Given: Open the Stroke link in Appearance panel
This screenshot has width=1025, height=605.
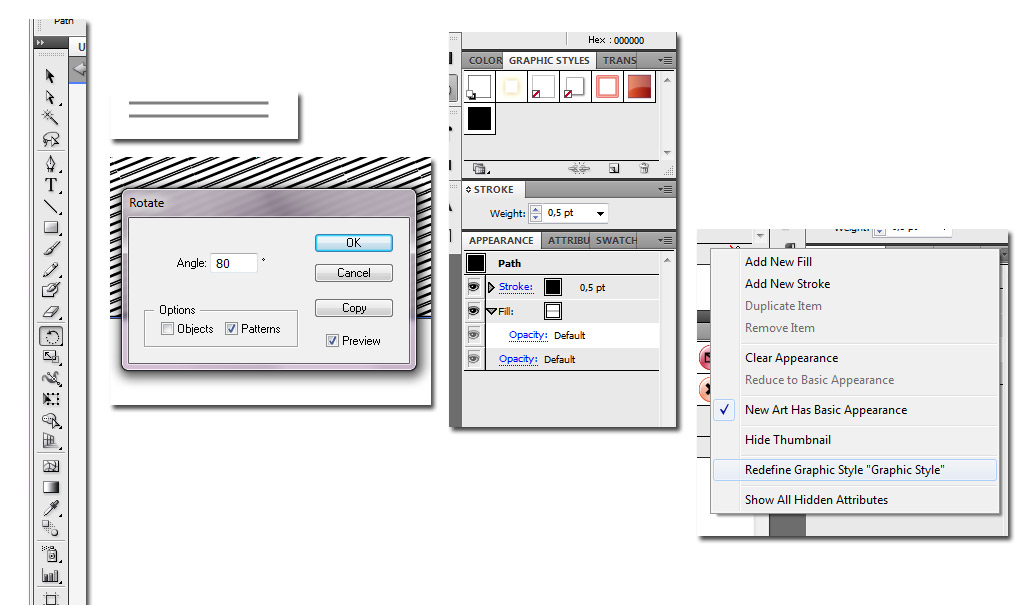Looking at the screenshot, I should (x=516, y=287).
